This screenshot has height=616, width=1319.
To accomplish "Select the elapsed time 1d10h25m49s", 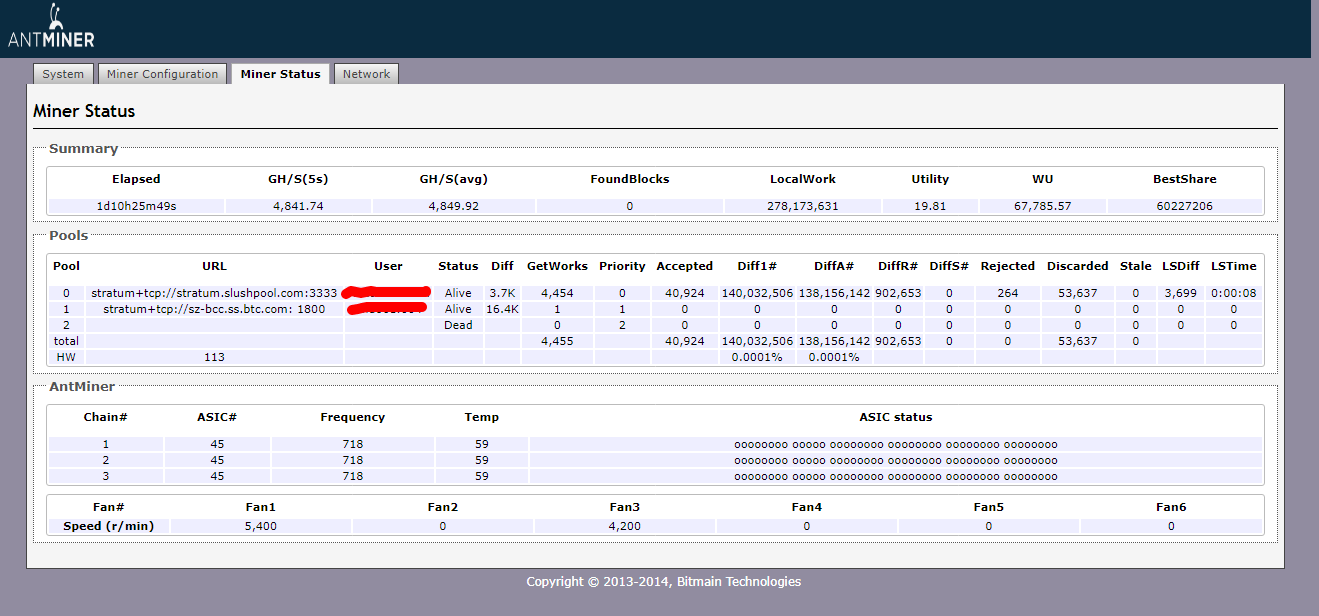I will tap(136, 206).
